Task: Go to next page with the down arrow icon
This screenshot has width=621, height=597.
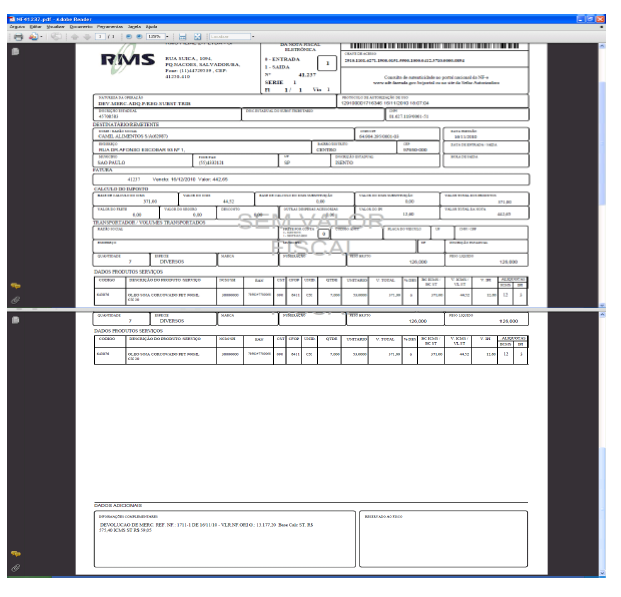Action: coord(87,37)
